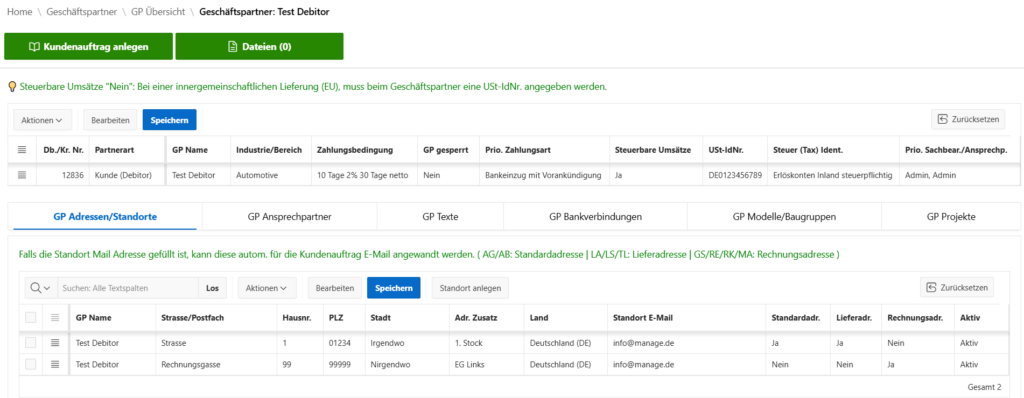Click the Prio. Zahlungsart column header
The image size is (1024, 398).
pyautogui.click(x=519, y=150)
